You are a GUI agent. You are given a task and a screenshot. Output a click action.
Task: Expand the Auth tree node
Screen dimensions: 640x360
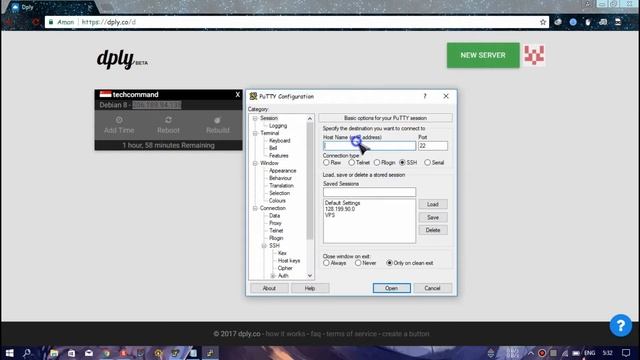coord(273,276)
